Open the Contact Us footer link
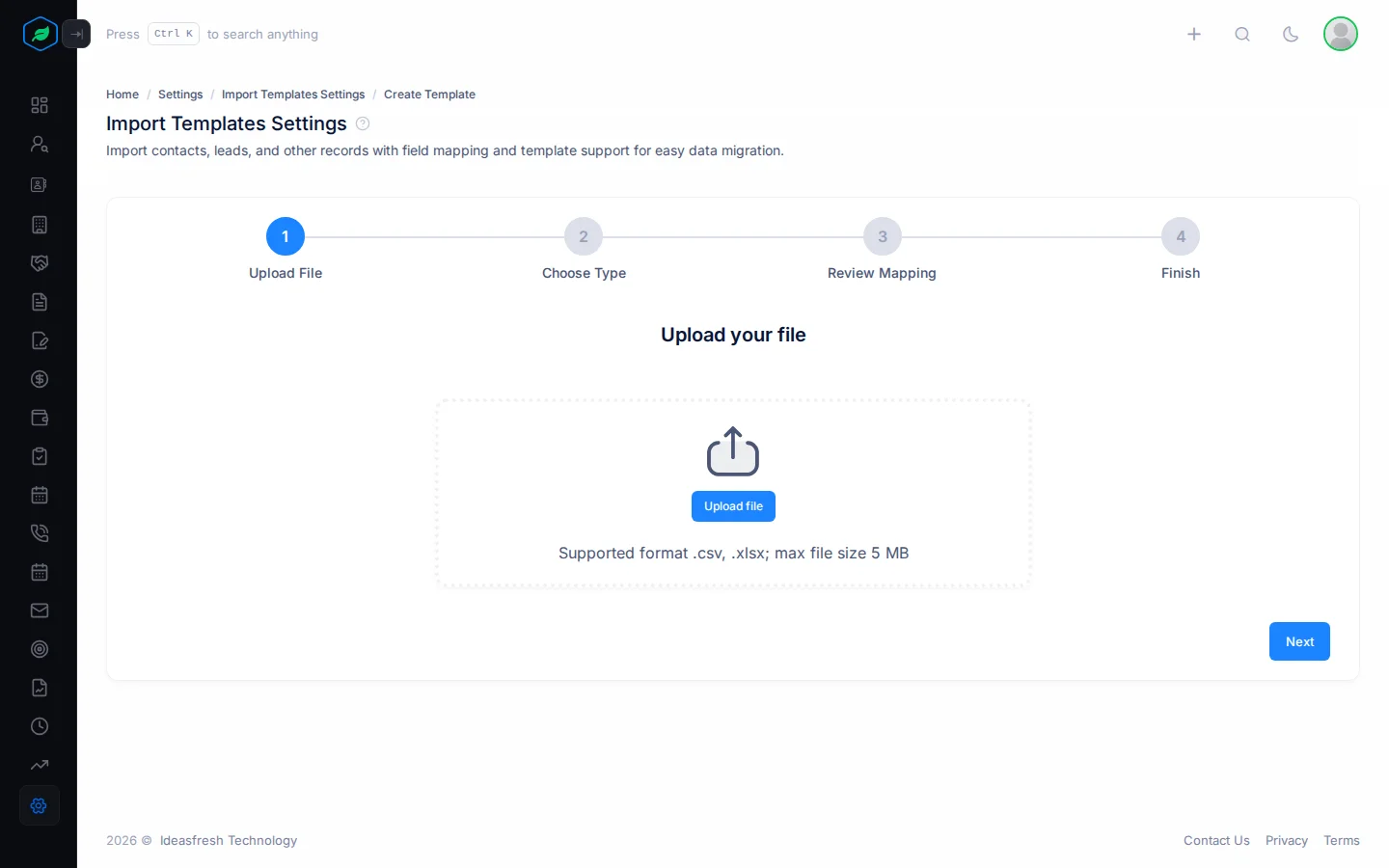Screen dimensions: 1389x868 (x=1216, y=841)
